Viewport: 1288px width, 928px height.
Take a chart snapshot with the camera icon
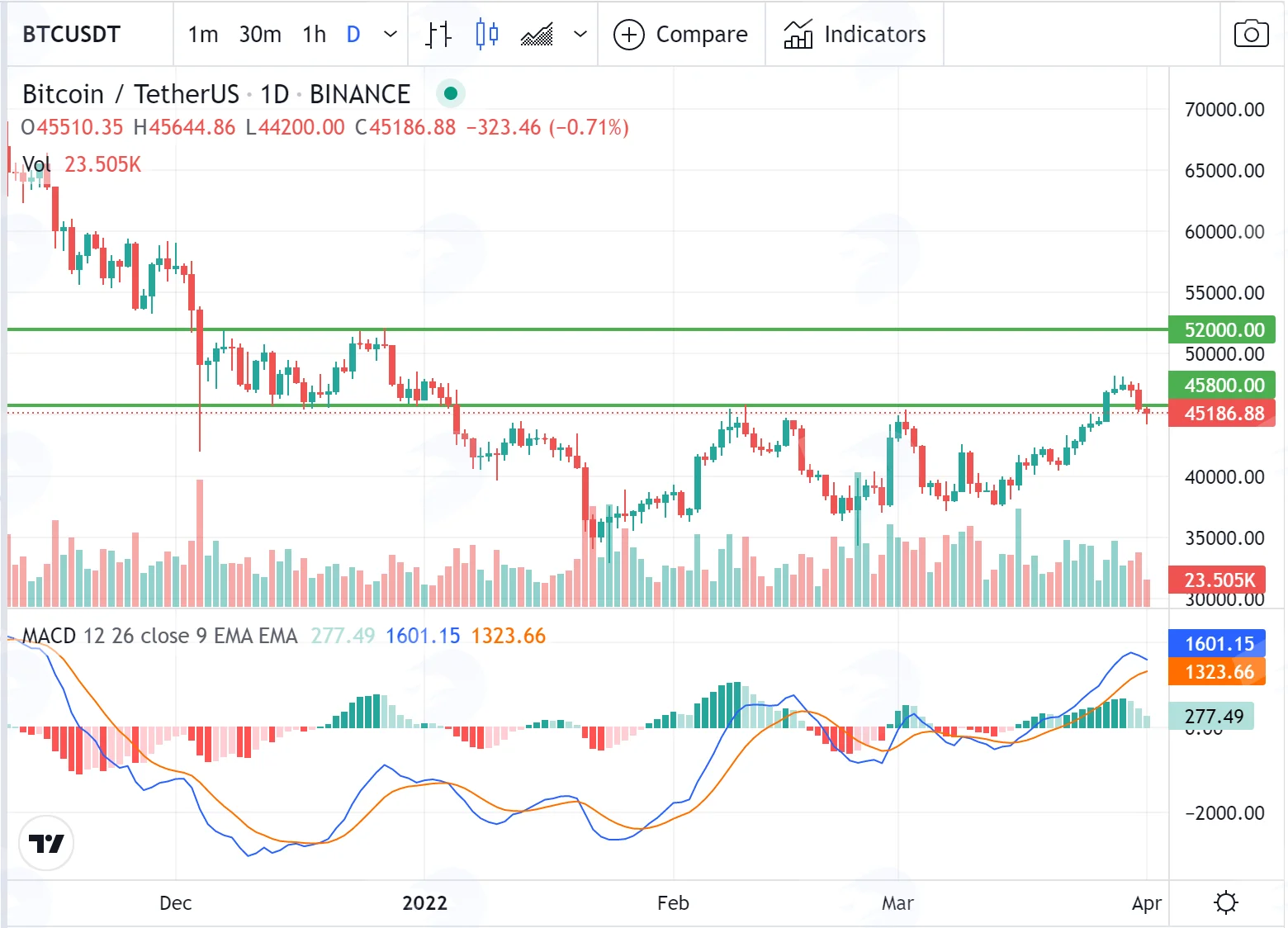(1251, 34)
